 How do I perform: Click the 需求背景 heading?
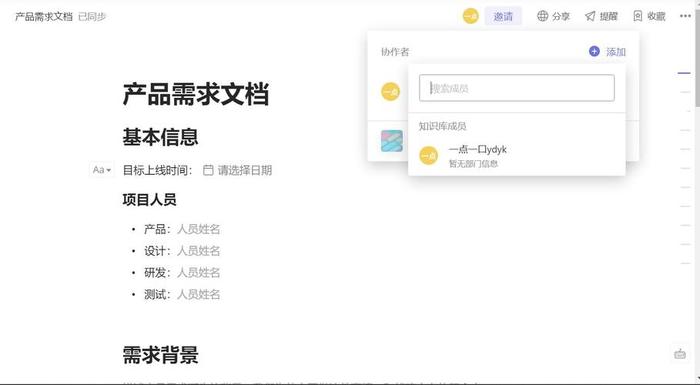[x=161, y=355]
